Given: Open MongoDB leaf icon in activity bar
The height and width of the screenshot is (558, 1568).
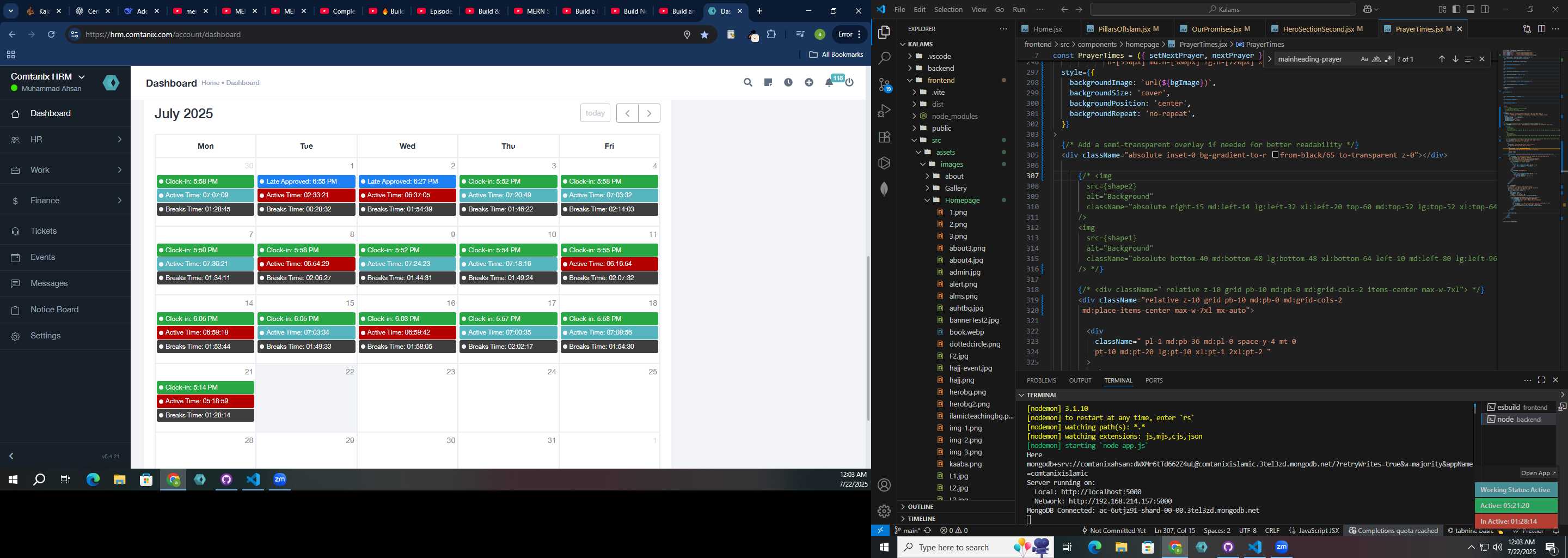Looking at the screenshot, I should 884,190.
